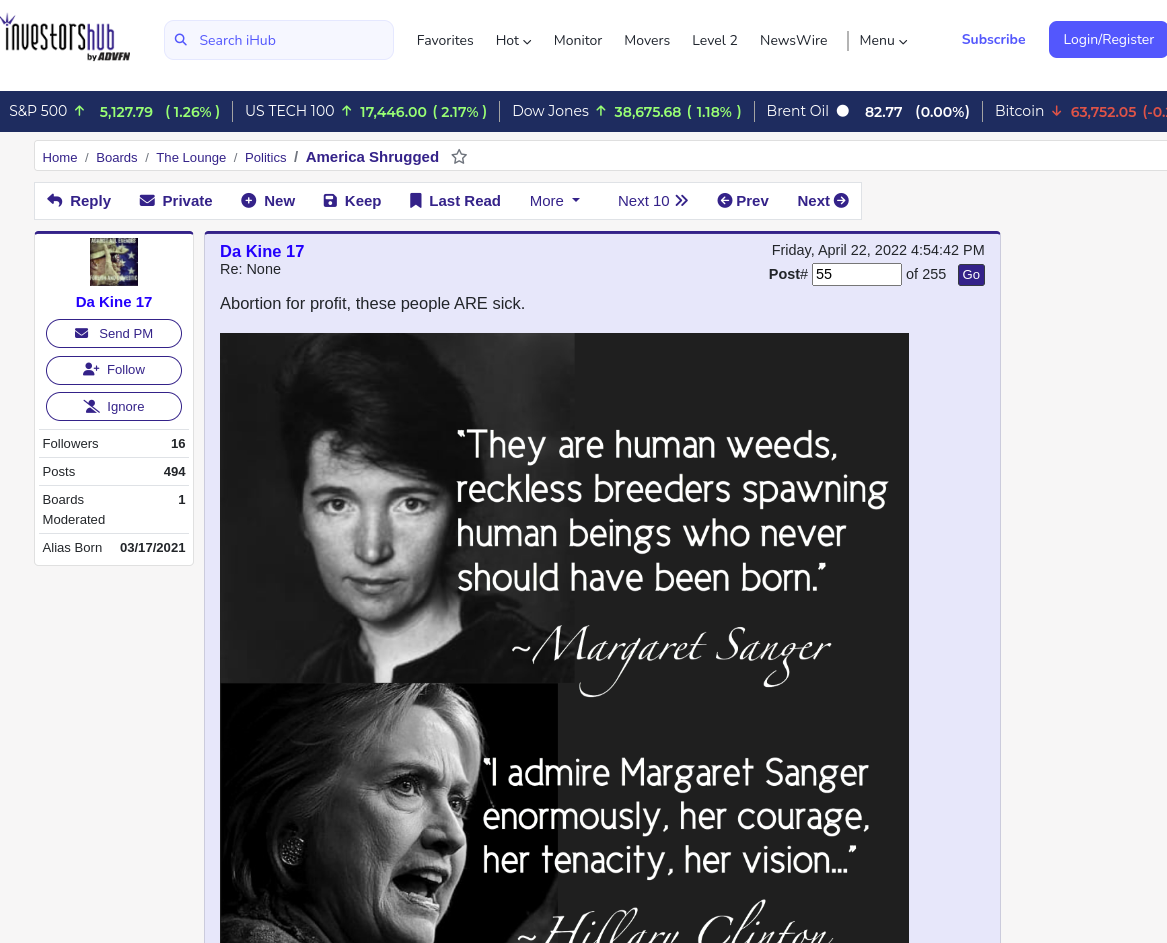
Task: Open the America Shrugged board title
Action: pyautogui.click(x=372, y=157)
